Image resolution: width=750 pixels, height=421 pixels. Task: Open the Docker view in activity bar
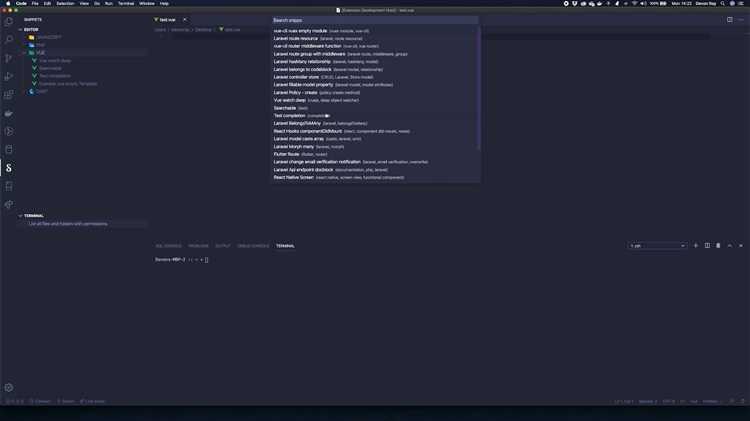tap(9, 113)
